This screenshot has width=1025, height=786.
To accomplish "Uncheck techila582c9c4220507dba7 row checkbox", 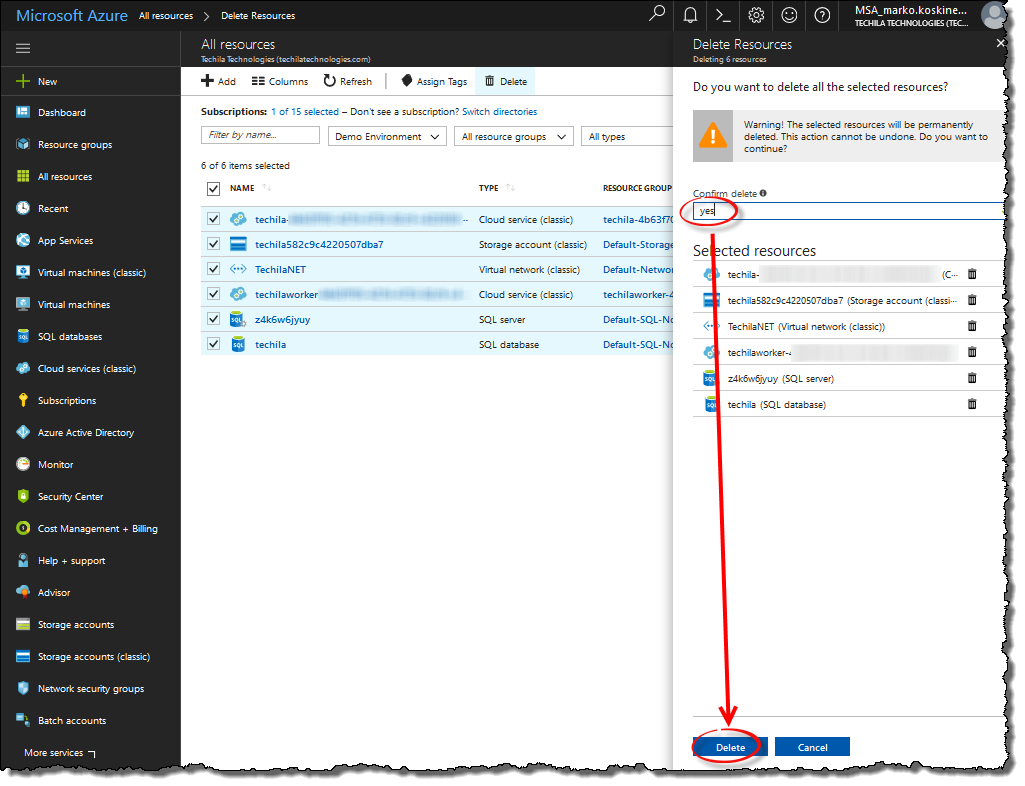I will point(213,244).
